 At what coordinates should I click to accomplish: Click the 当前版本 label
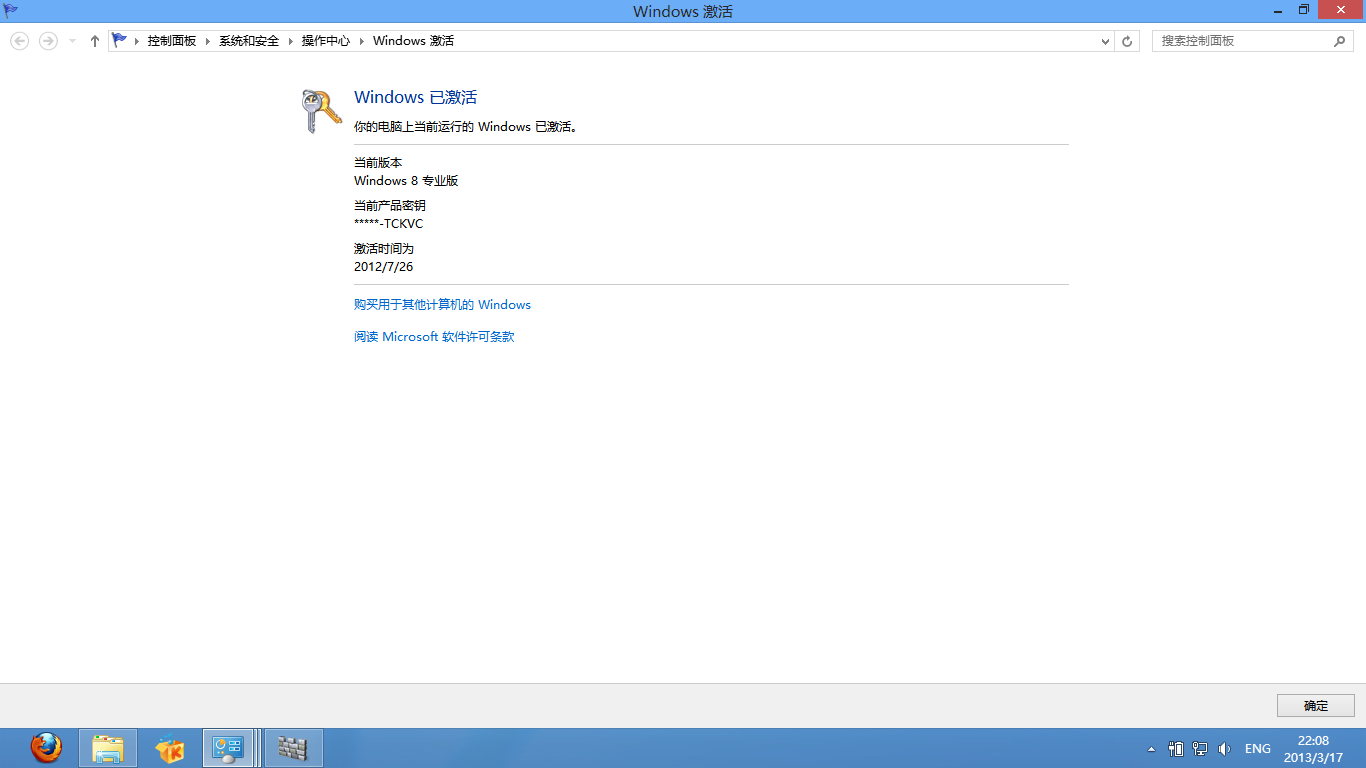378,162
